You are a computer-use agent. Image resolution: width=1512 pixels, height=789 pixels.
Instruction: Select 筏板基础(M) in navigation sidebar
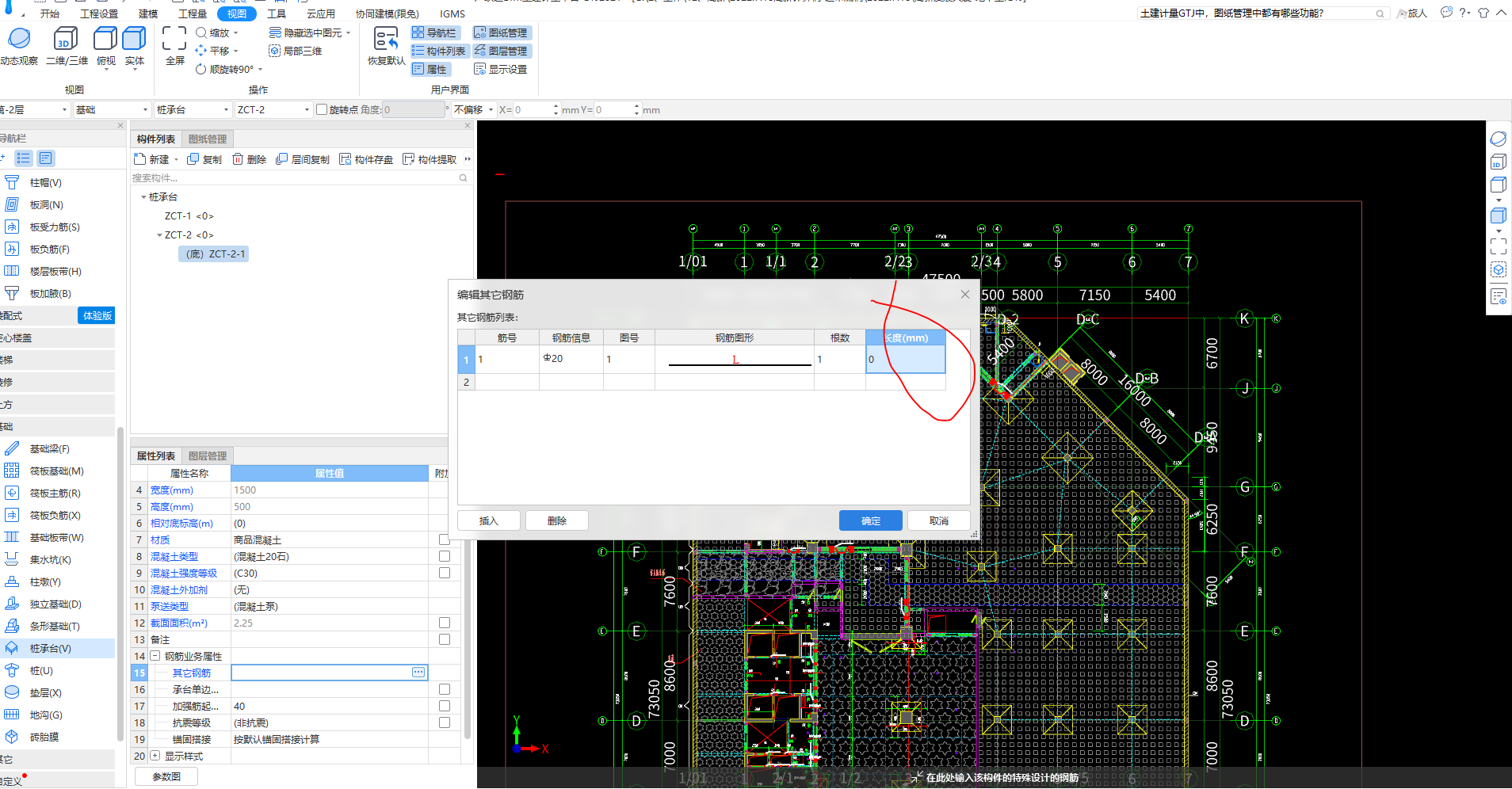click(56, 471)
